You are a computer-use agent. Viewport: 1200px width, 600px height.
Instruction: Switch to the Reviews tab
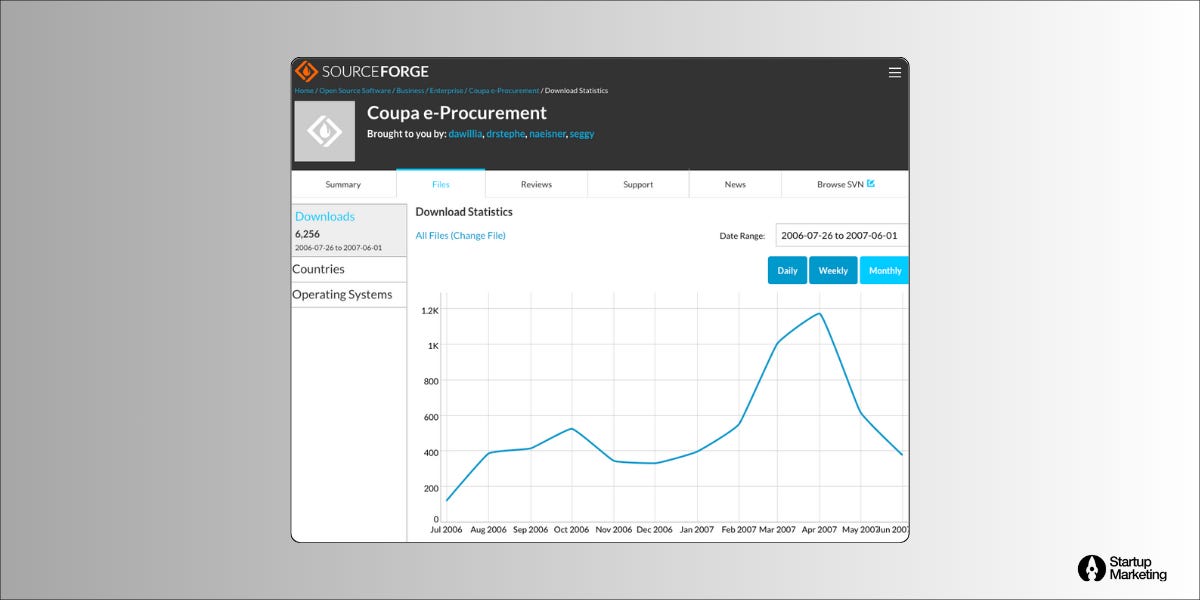coord(536,184)
